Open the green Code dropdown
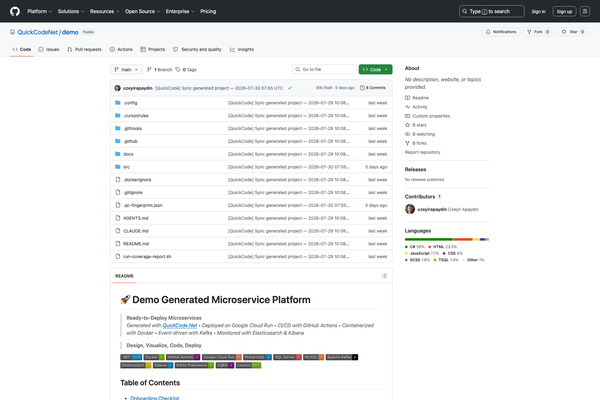Image resolution: width=600 pixels, height=400 pixels. coord(375,69)
